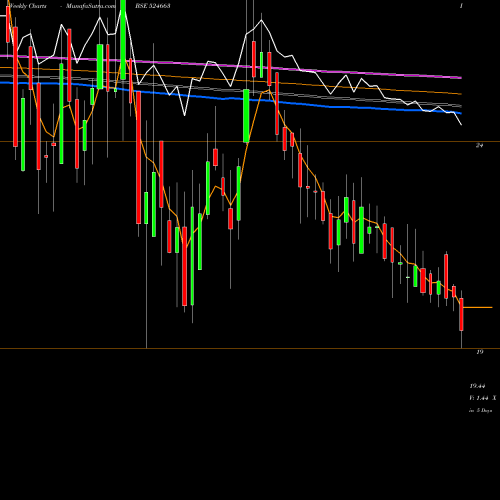
Task: Click the 'BSE 524663' symbol label
Action: pyautogui.click(x=153, y=6)
